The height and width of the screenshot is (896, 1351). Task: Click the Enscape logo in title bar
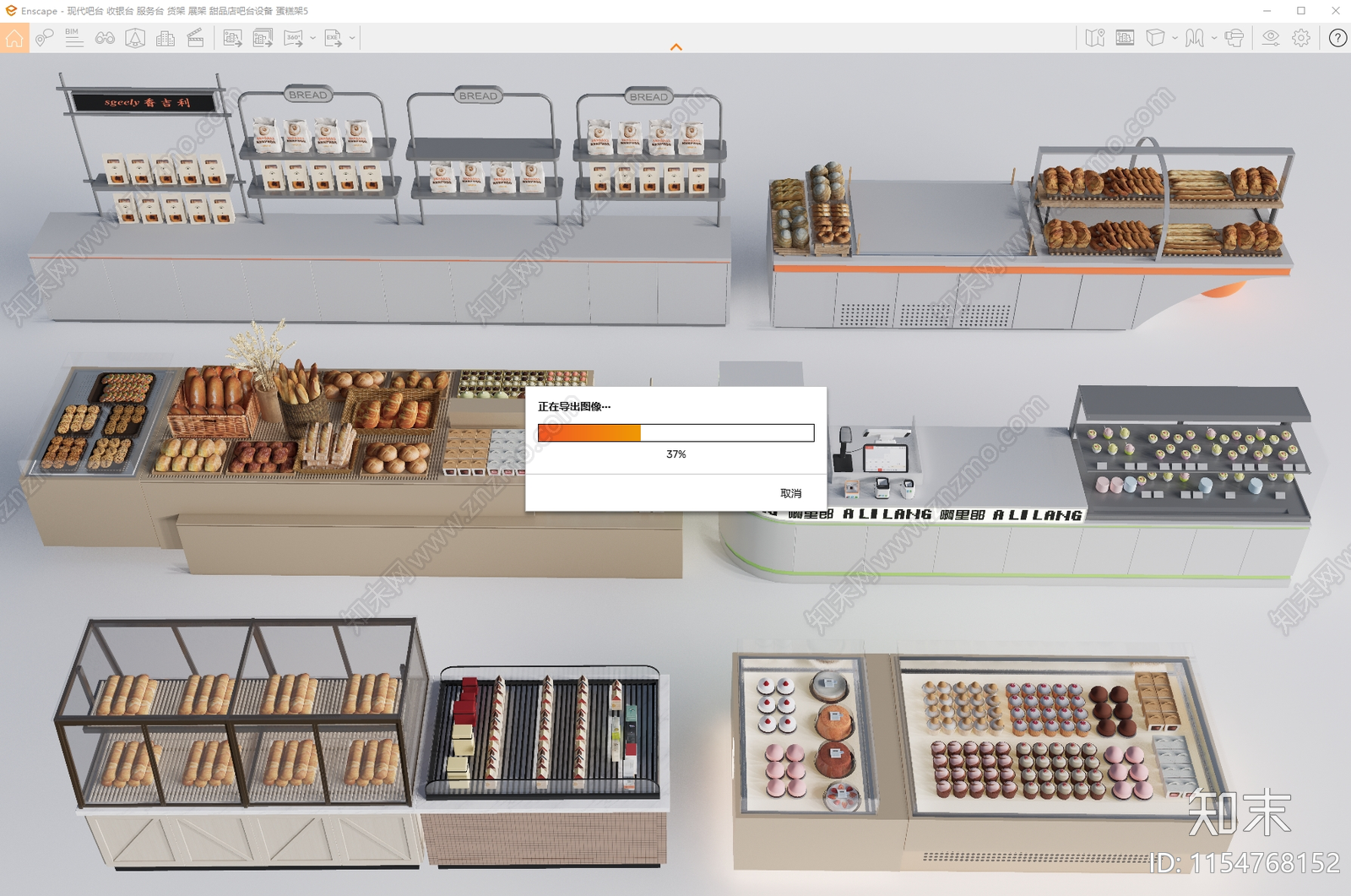point(11,11)
